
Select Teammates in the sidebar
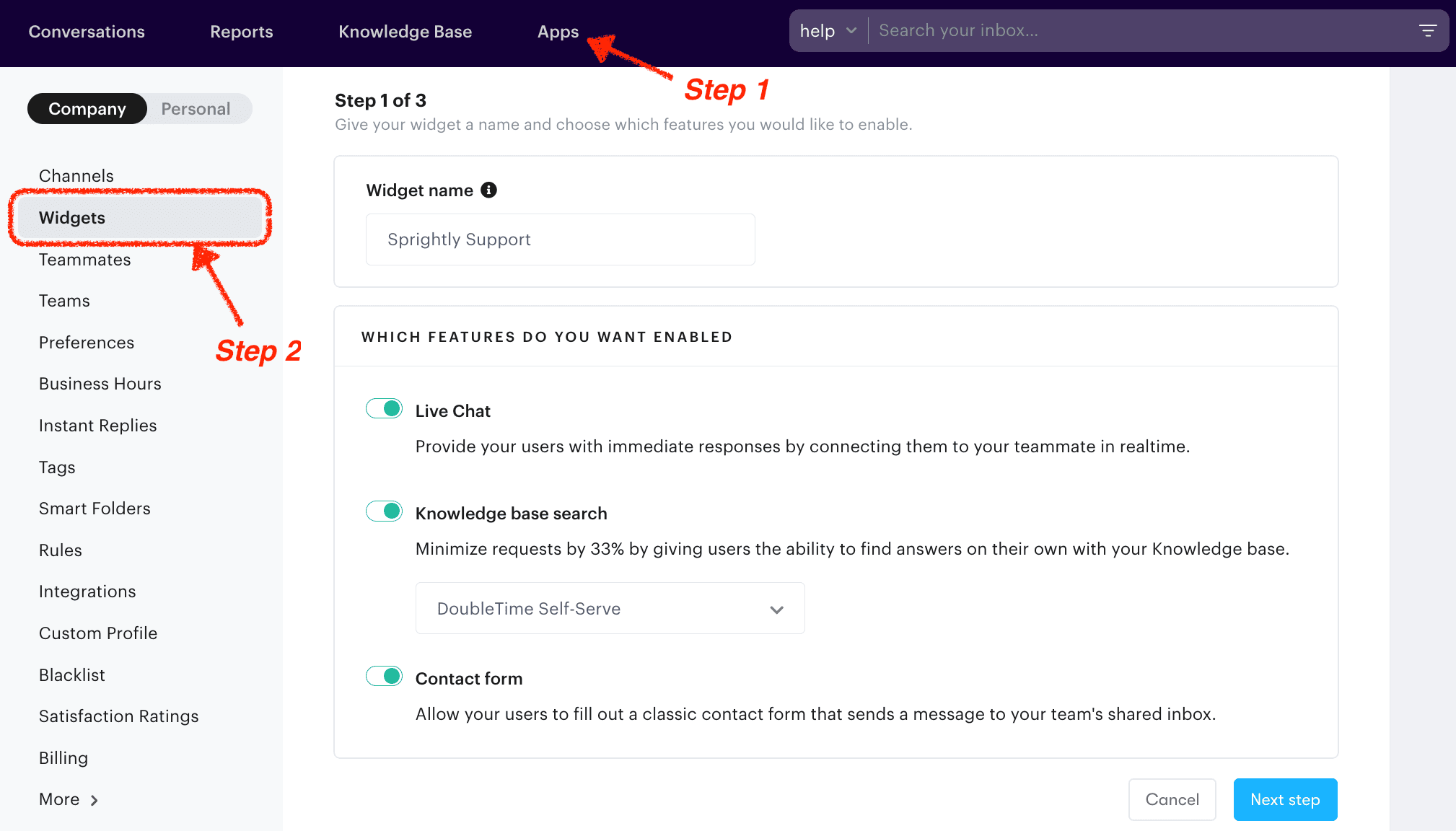[x=84, y=260]
